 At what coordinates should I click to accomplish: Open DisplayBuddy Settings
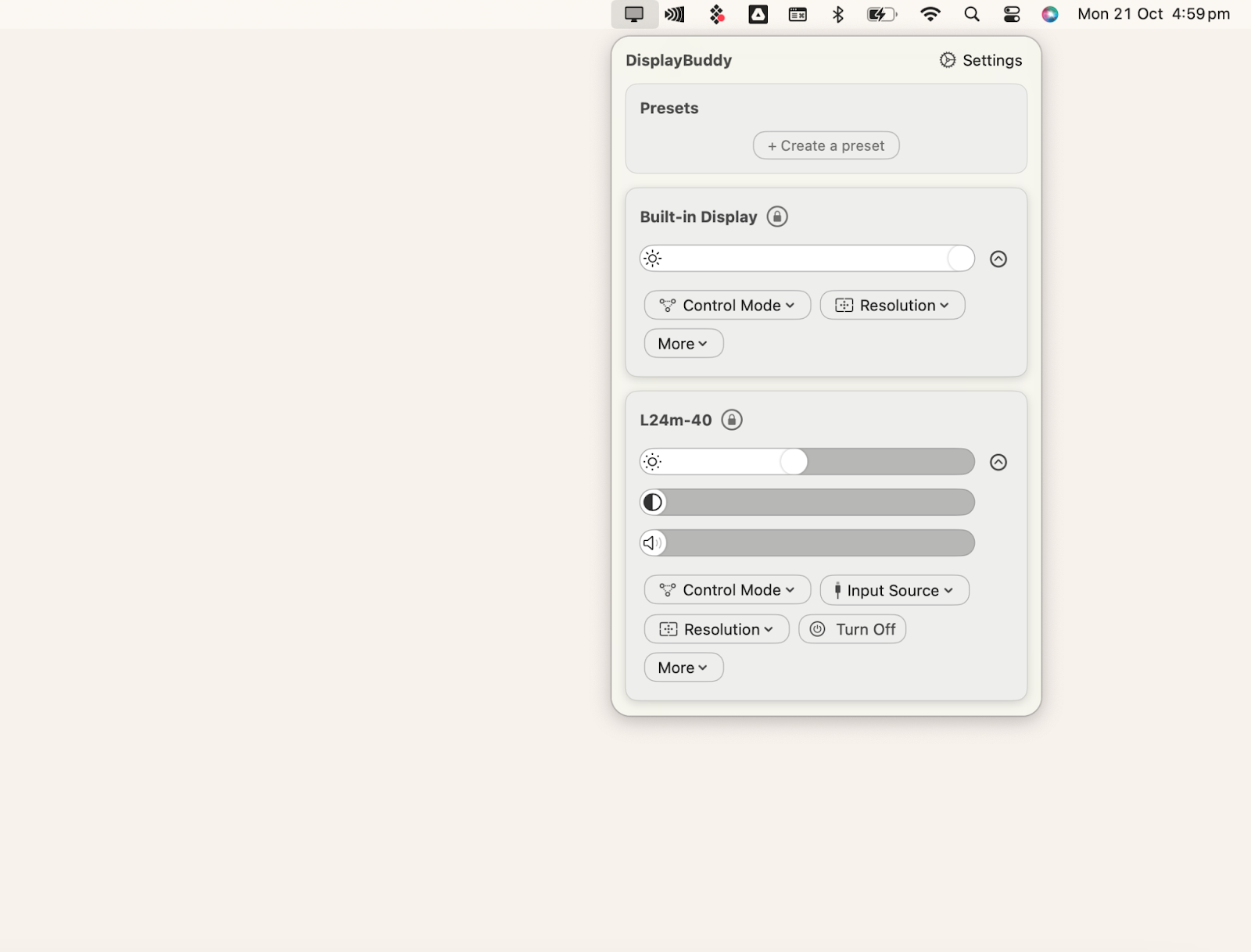tap(980, 60)
